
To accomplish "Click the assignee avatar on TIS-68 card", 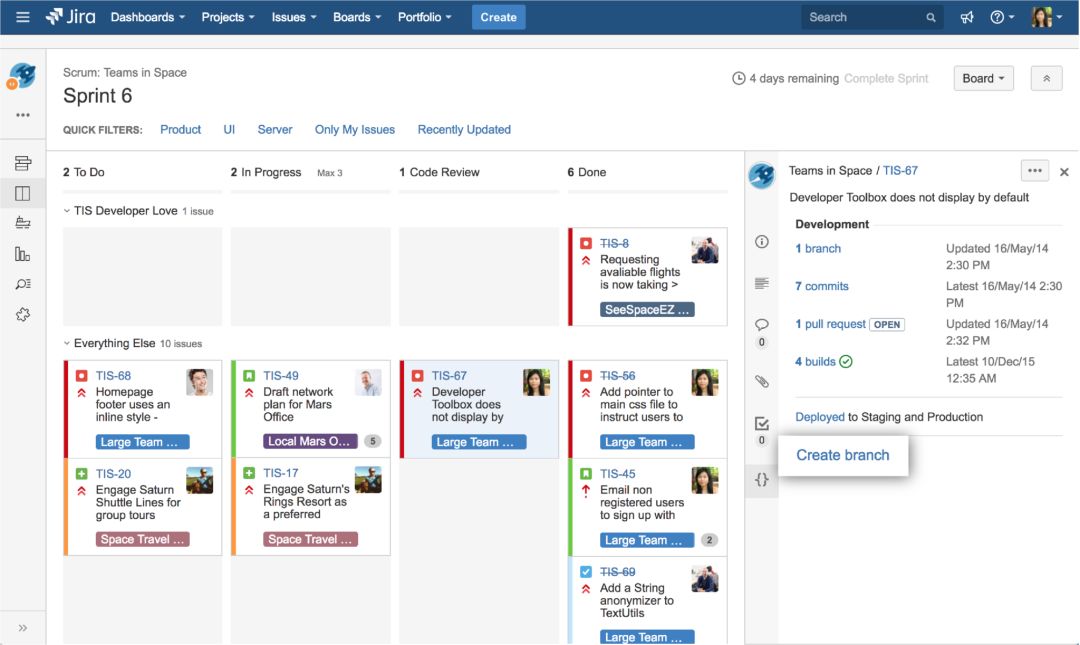I will (200, 382).
